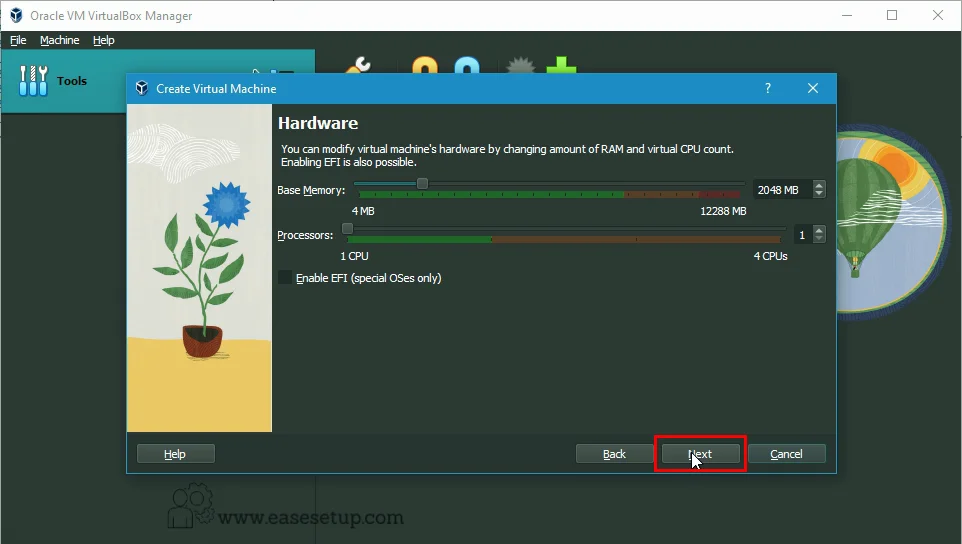Viewport: 962px width, 544px height.
Task: Enable EFI (special OSes only) checkbox
Action: [285, 278]
